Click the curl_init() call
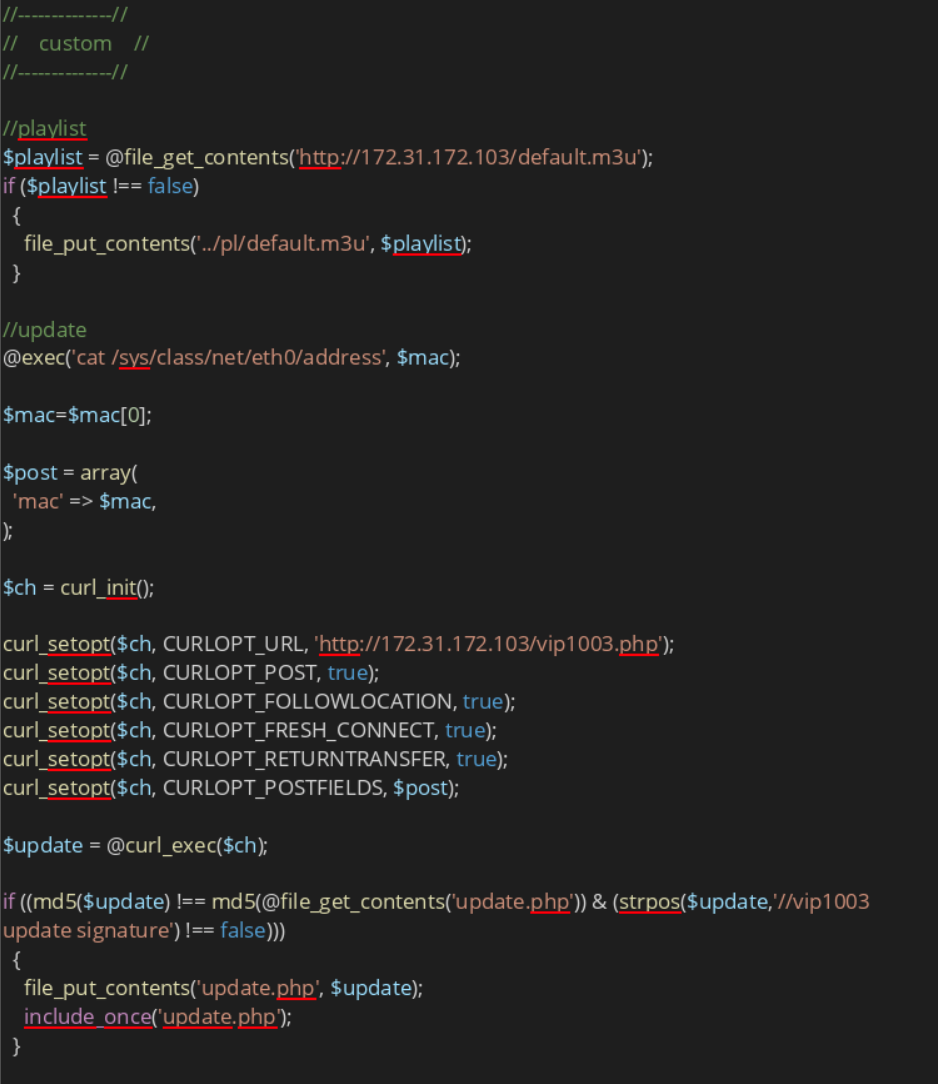 [107, 588]
